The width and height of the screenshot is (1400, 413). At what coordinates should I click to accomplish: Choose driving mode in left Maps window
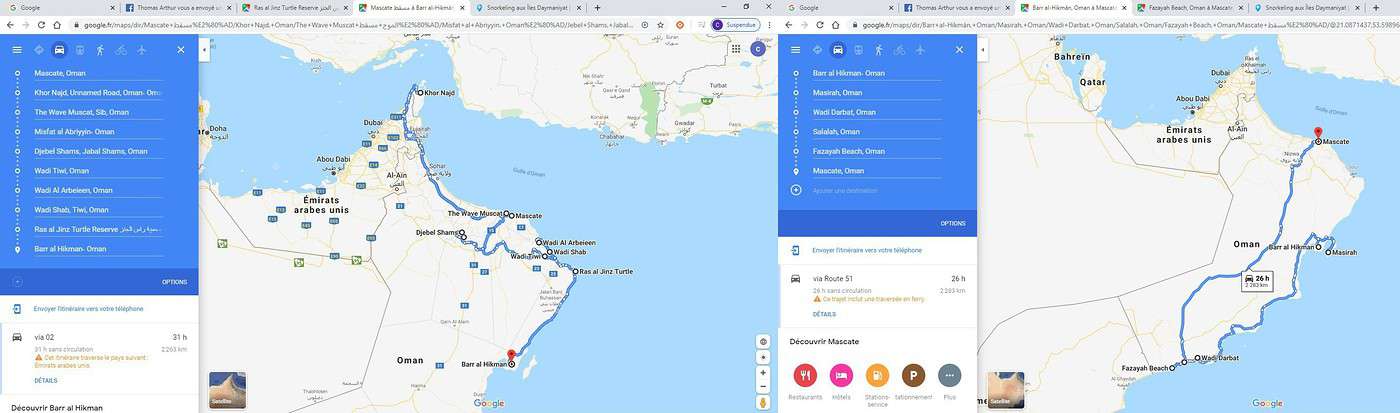(x=59, y=49)
